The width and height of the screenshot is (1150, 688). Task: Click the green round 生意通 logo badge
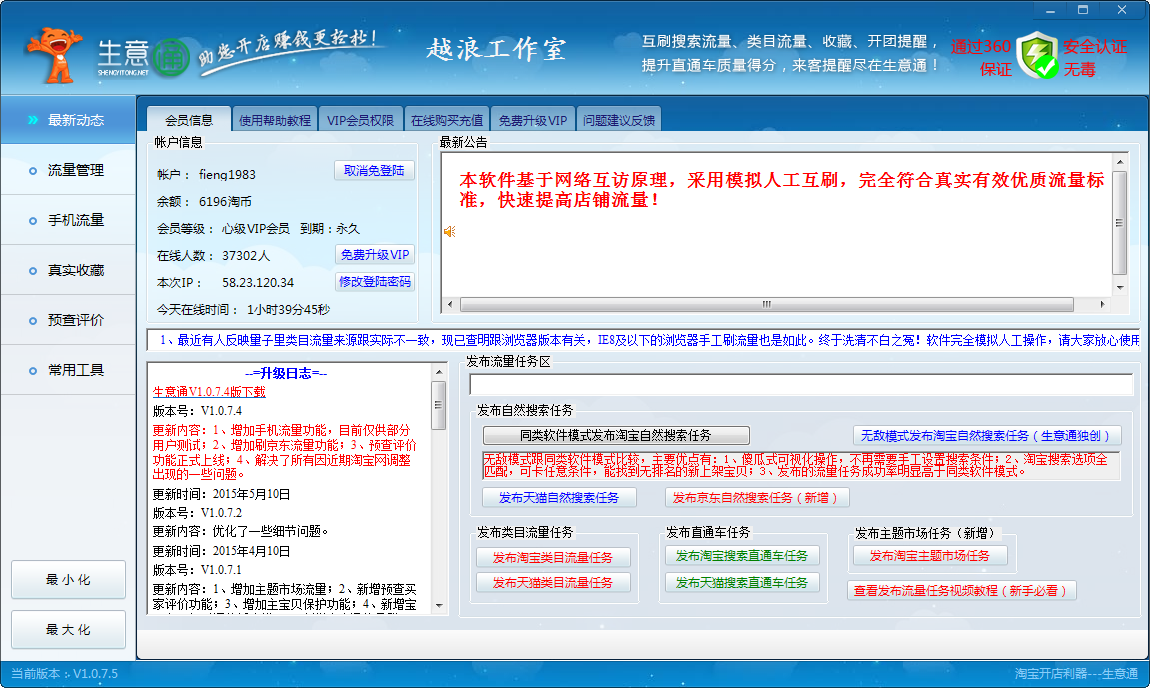(x=172, y=58)
